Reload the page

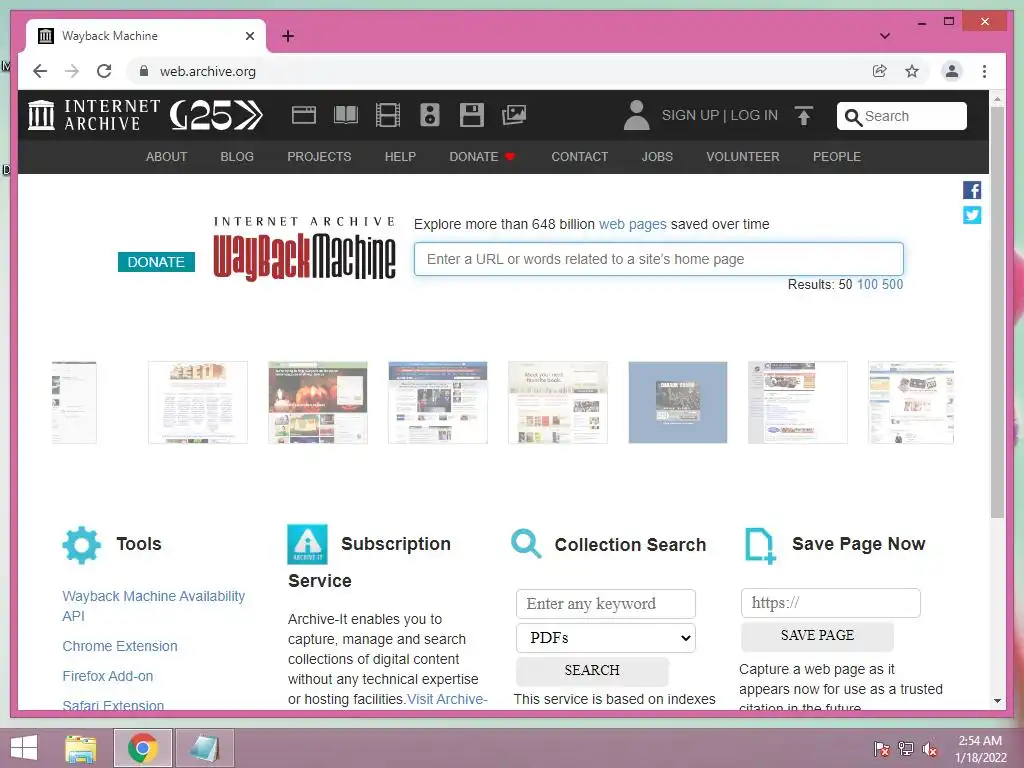click(x=104, y=71)
